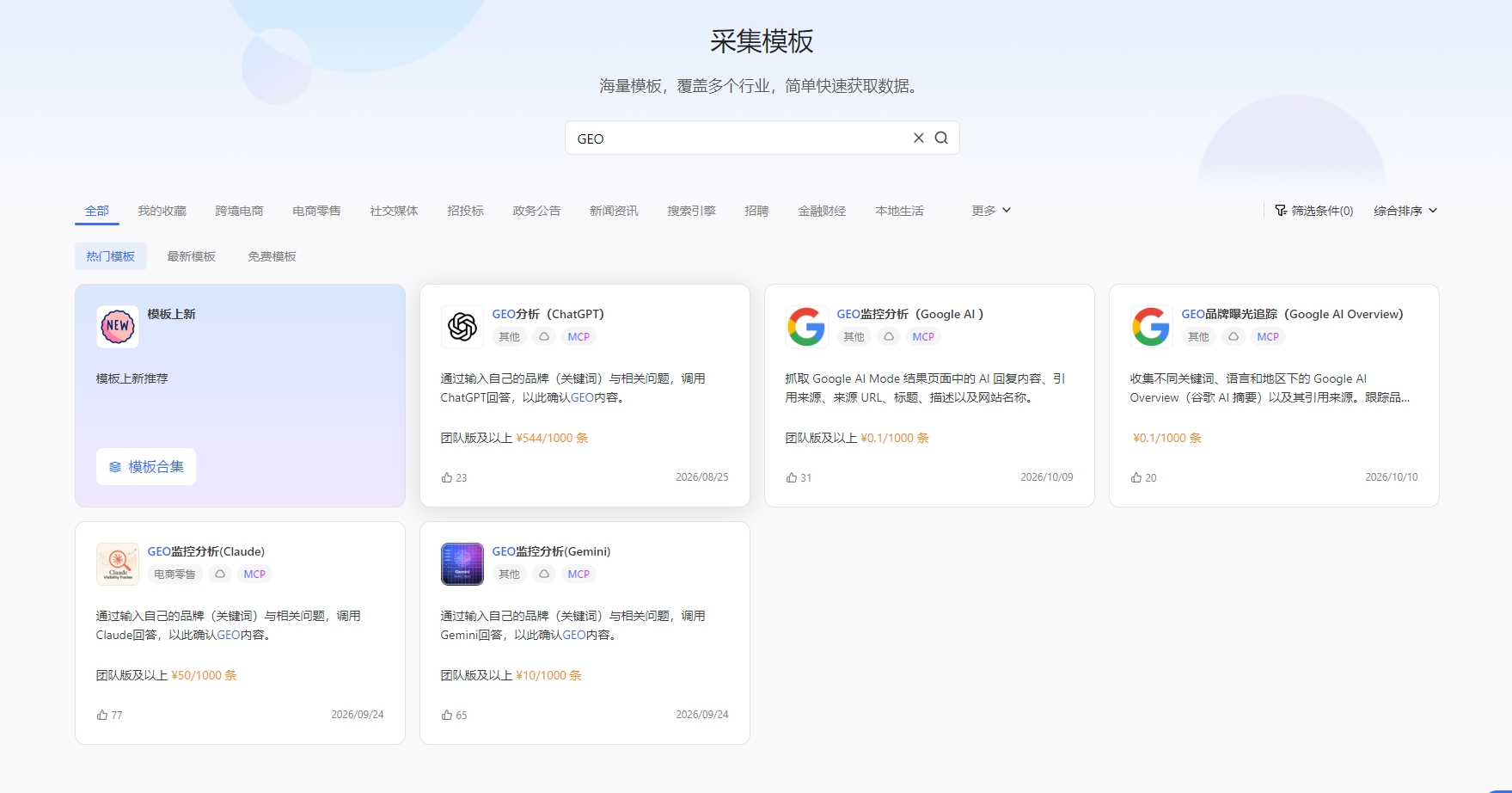Click Google logo on GEO品牌曝光追踪 card
The width and height of the screenshot is (1512, 793).
[1151, 327]
